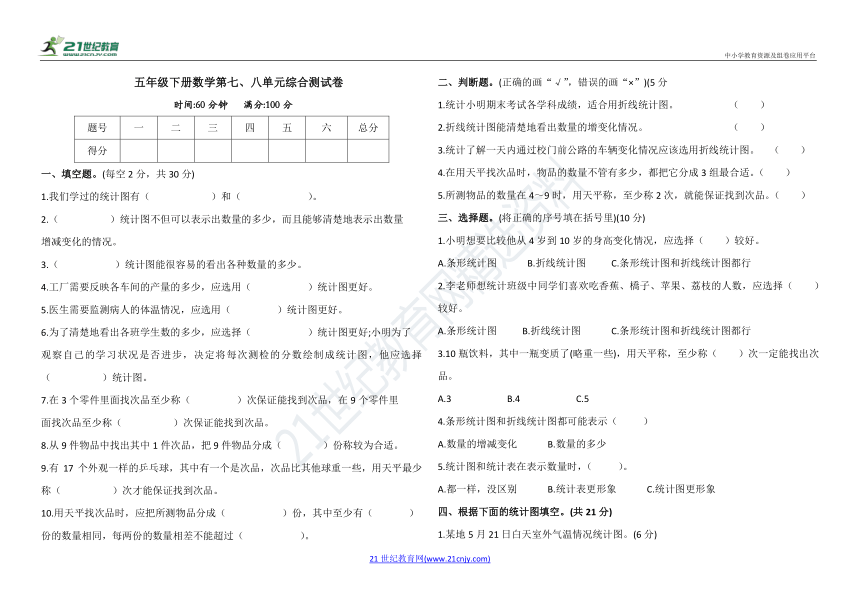Click the line 份的数量相同，每两份的数量相差不能超过
This screenshot has width=861, height=608.
point(176,536)
